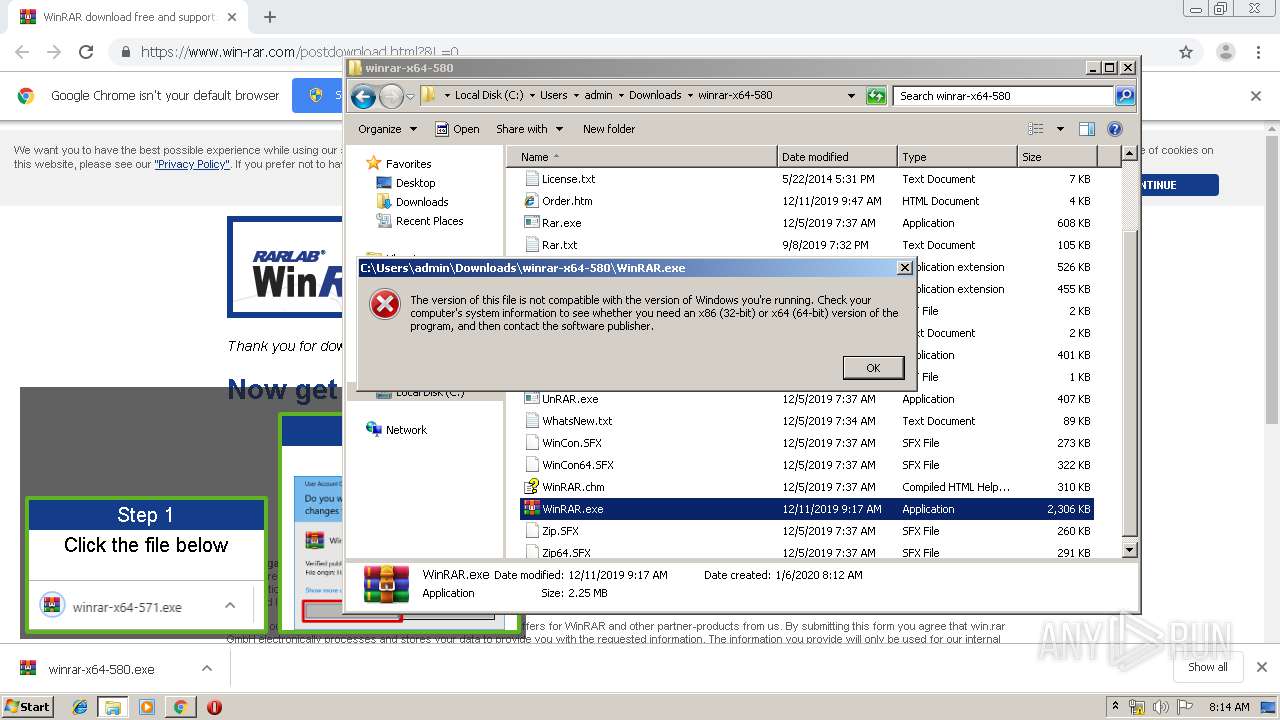Click the Change your view icon

point(1036,129)
